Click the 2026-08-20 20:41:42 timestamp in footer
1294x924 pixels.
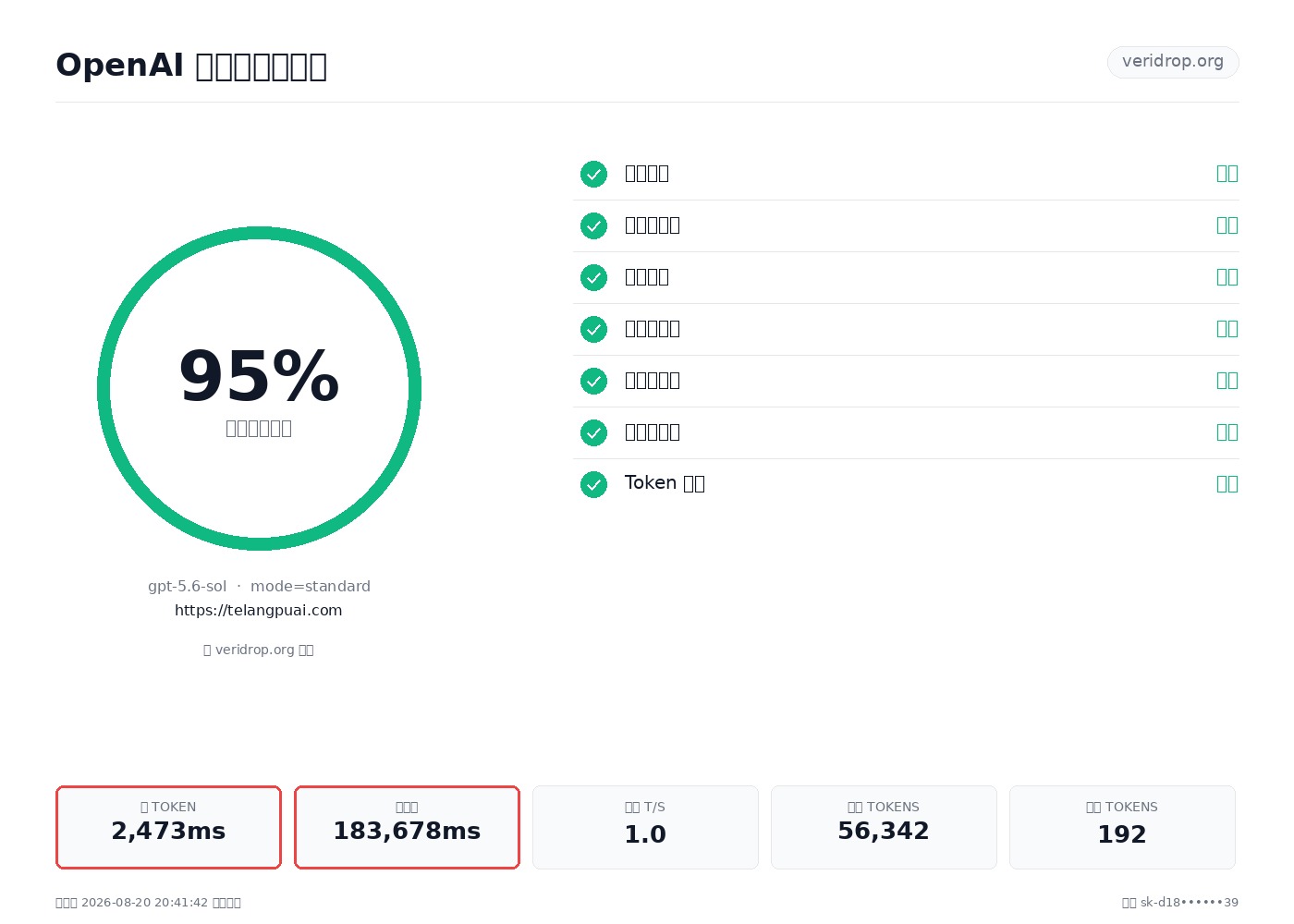(x=144, y=903)
